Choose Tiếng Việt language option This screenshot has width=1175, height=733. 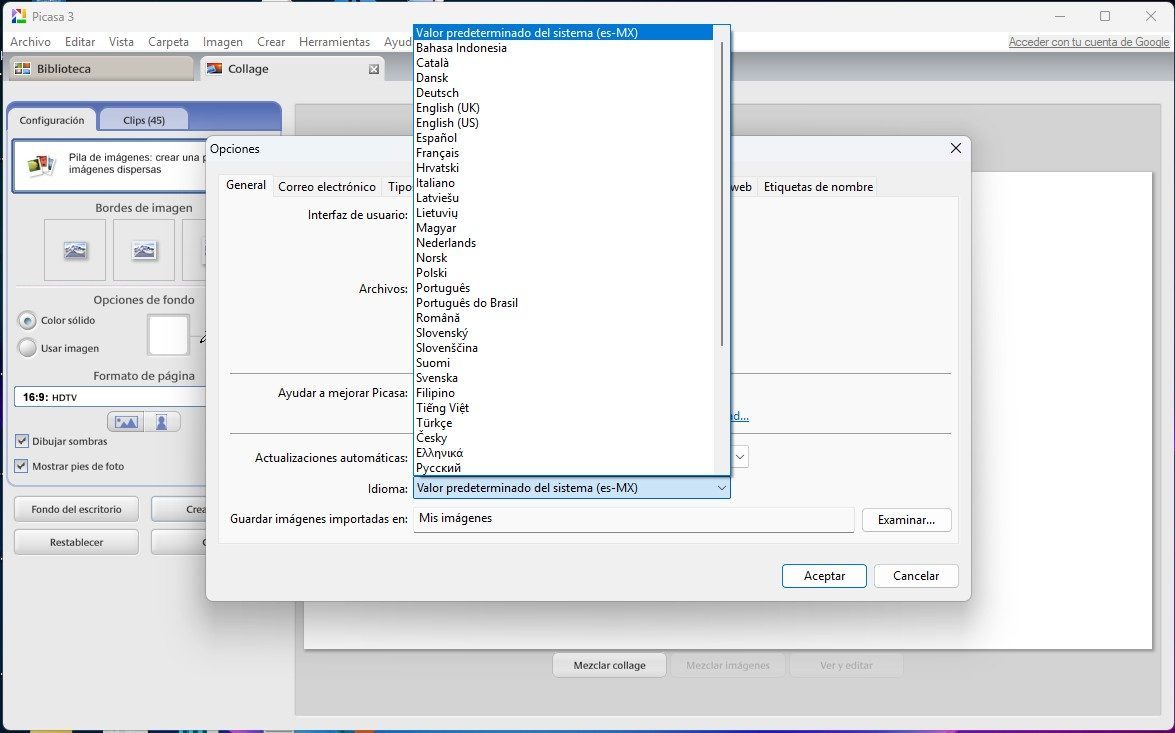[564, 408]
